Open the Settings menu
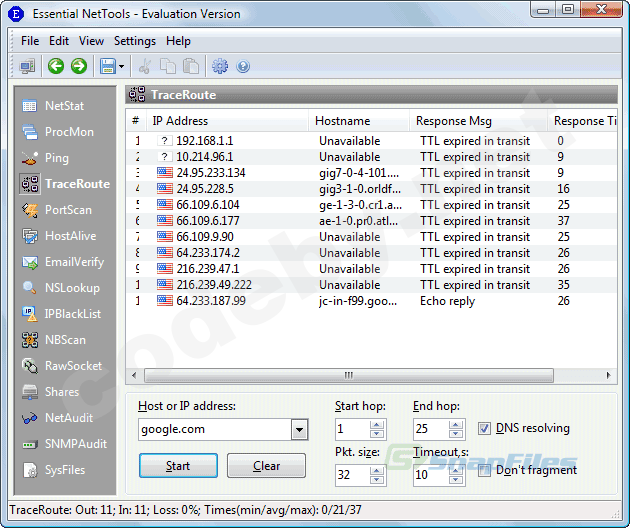The height and width of the screenshot is (528, 630). 135,41
